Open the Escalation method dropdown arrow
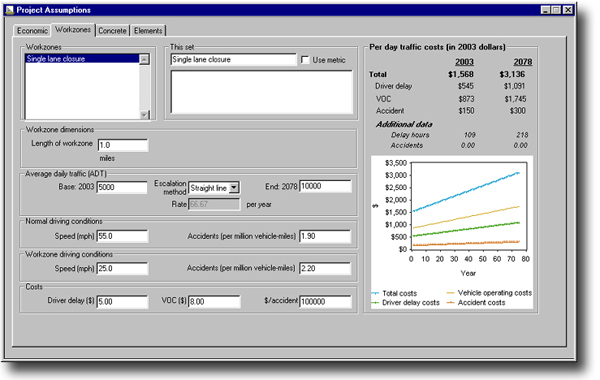The image size is (600, 380). (234, 188)
